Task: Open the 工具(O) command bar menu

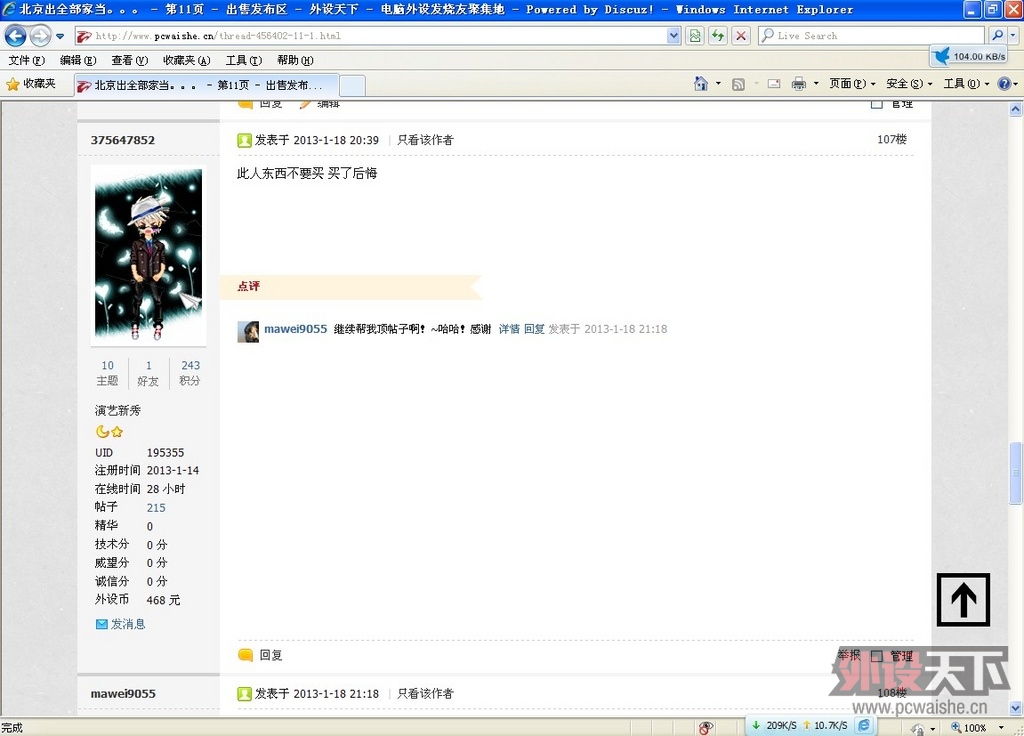Action: [x=966, y=84]
